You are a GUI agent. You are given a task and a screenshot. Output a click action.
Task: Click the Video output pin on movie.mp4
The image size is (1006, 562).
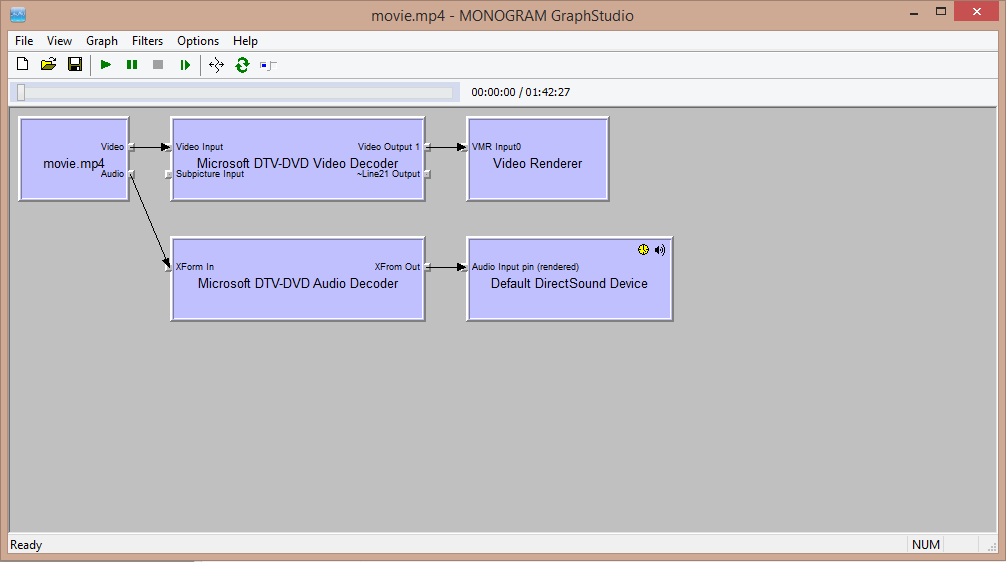(x=132, y=147)
